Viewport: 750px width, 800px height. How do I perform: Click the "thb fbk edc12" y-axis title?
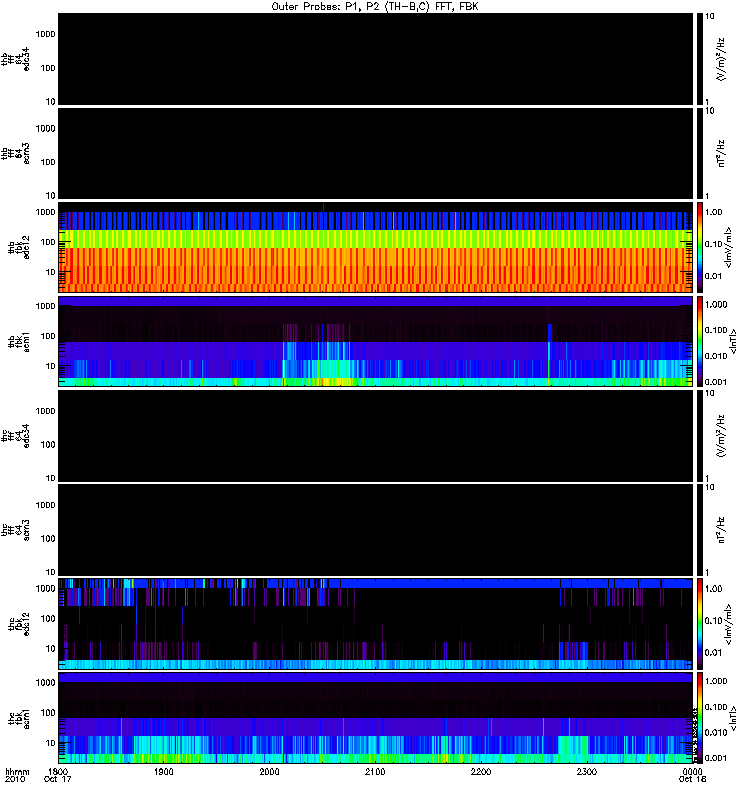pos(19,247)
